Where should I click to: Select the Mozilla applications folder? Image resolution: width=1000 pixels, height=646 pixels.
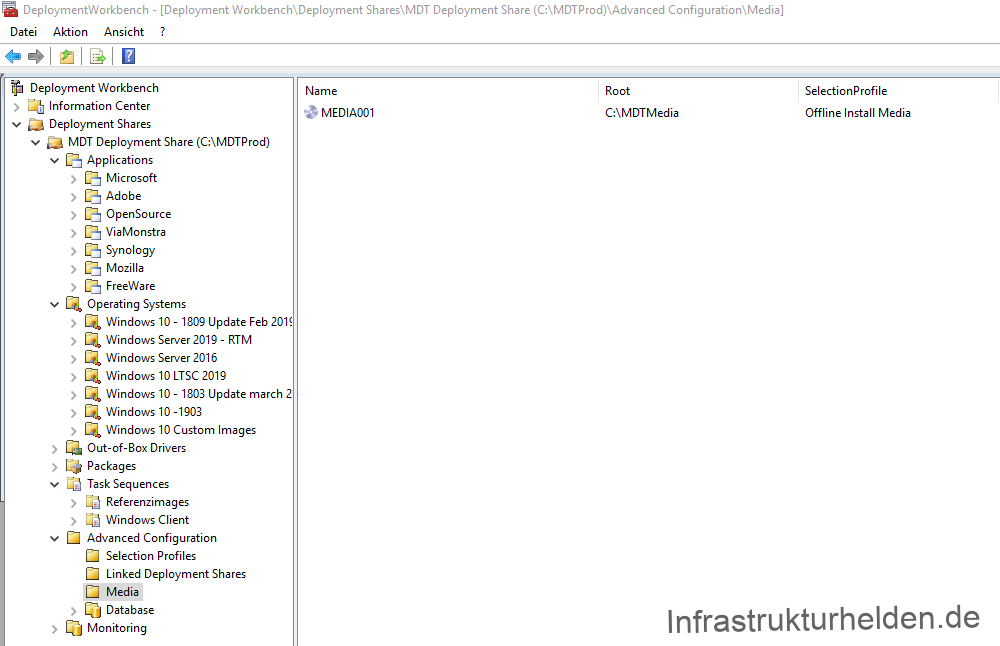pos(124,268)
